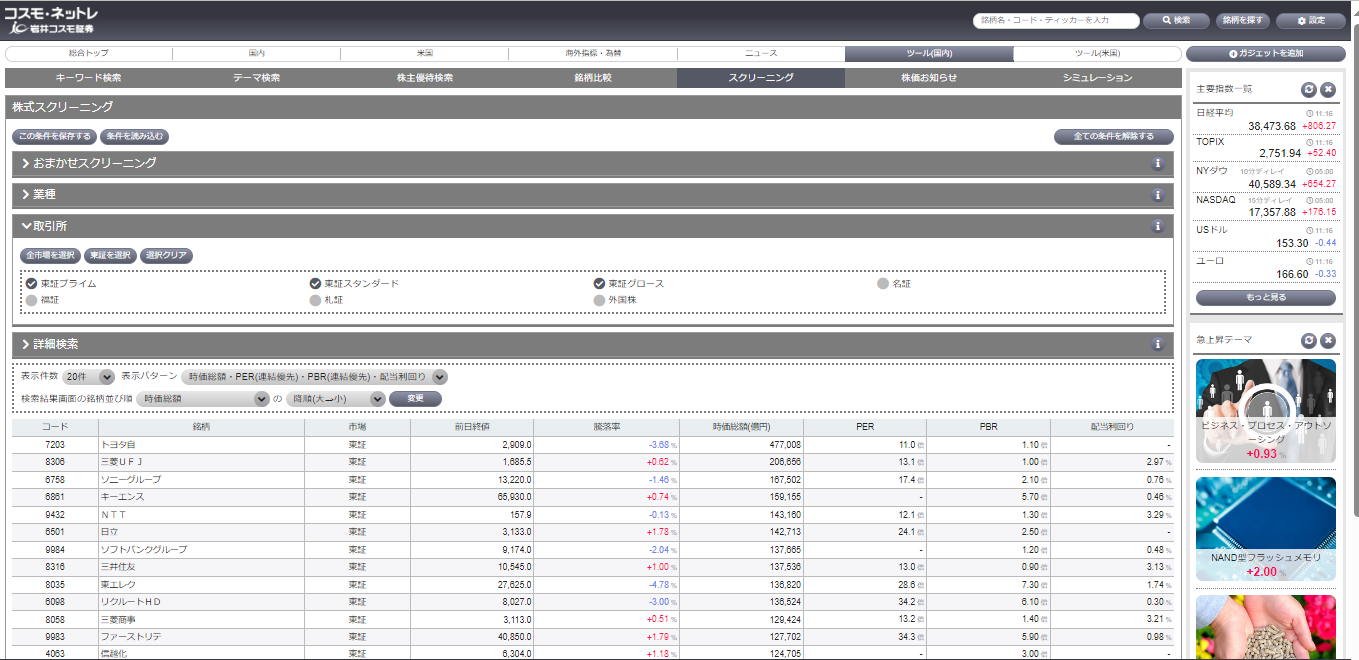Click the 銘柄を探す button
This screenshot has height=660, width=1359.
point(1242,20)
